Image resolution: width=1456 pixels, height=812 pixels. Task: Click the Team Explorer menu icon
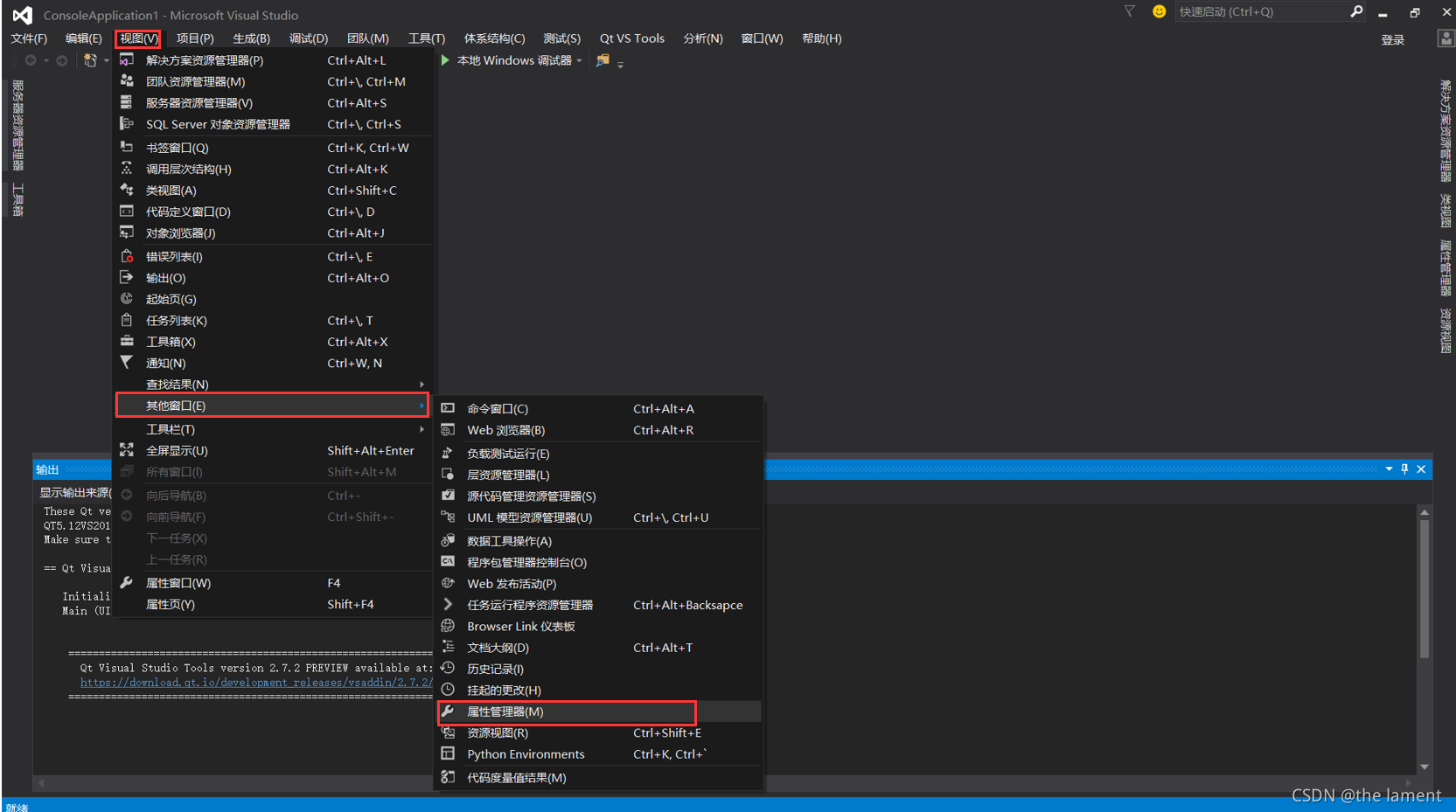127,81
